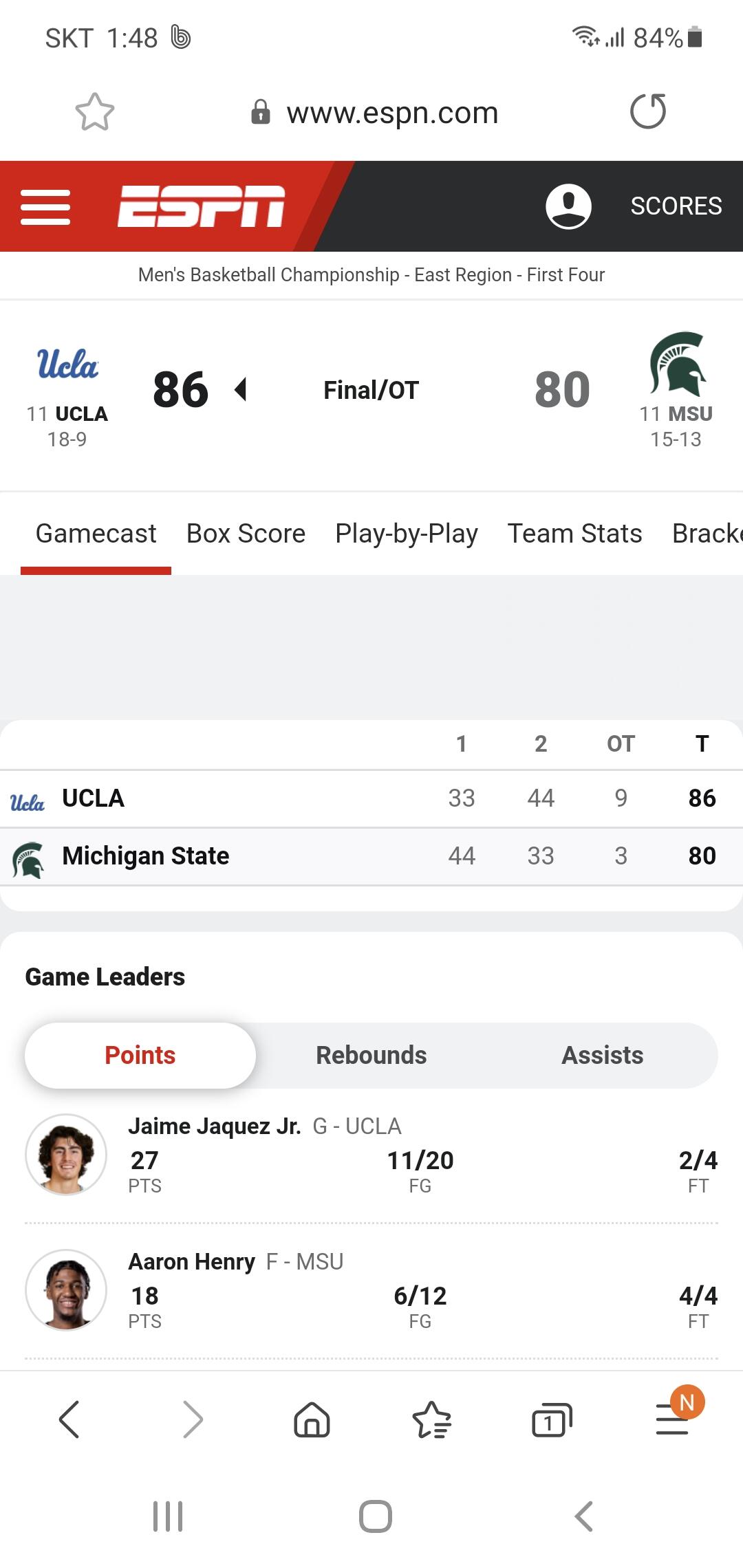Open the Box Score tab
Screen dimensions: 743x1568
pos(246,534)
